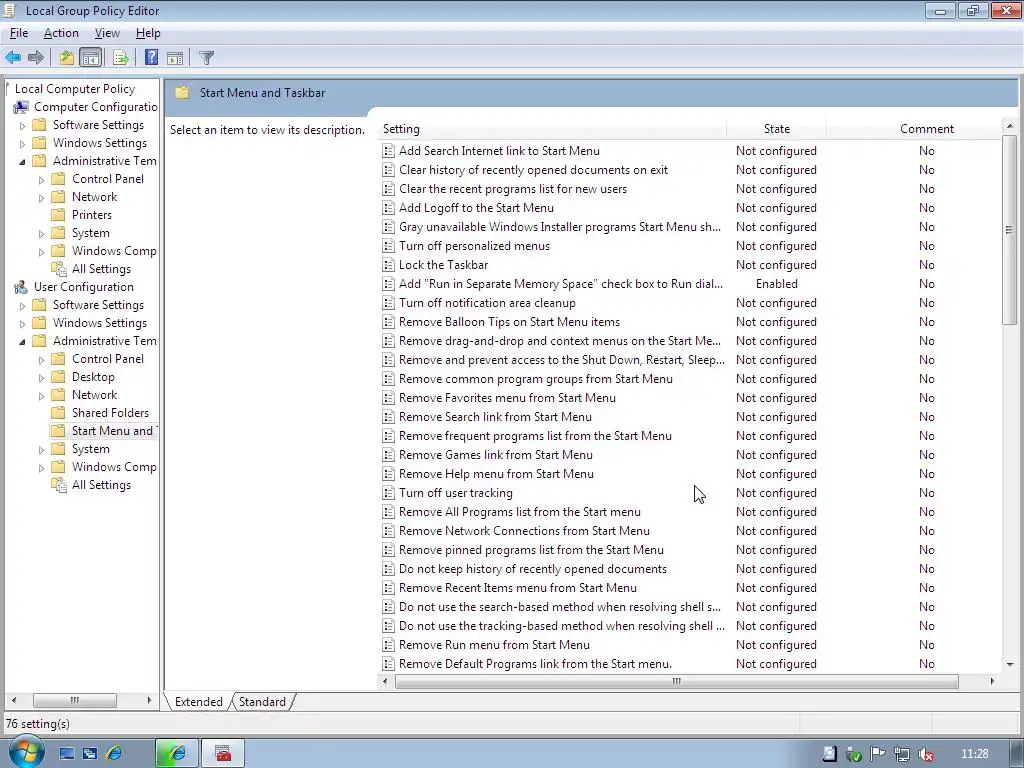1024x768 pixels.
Task: Select the User Configuration node icon
Action: 21,287
